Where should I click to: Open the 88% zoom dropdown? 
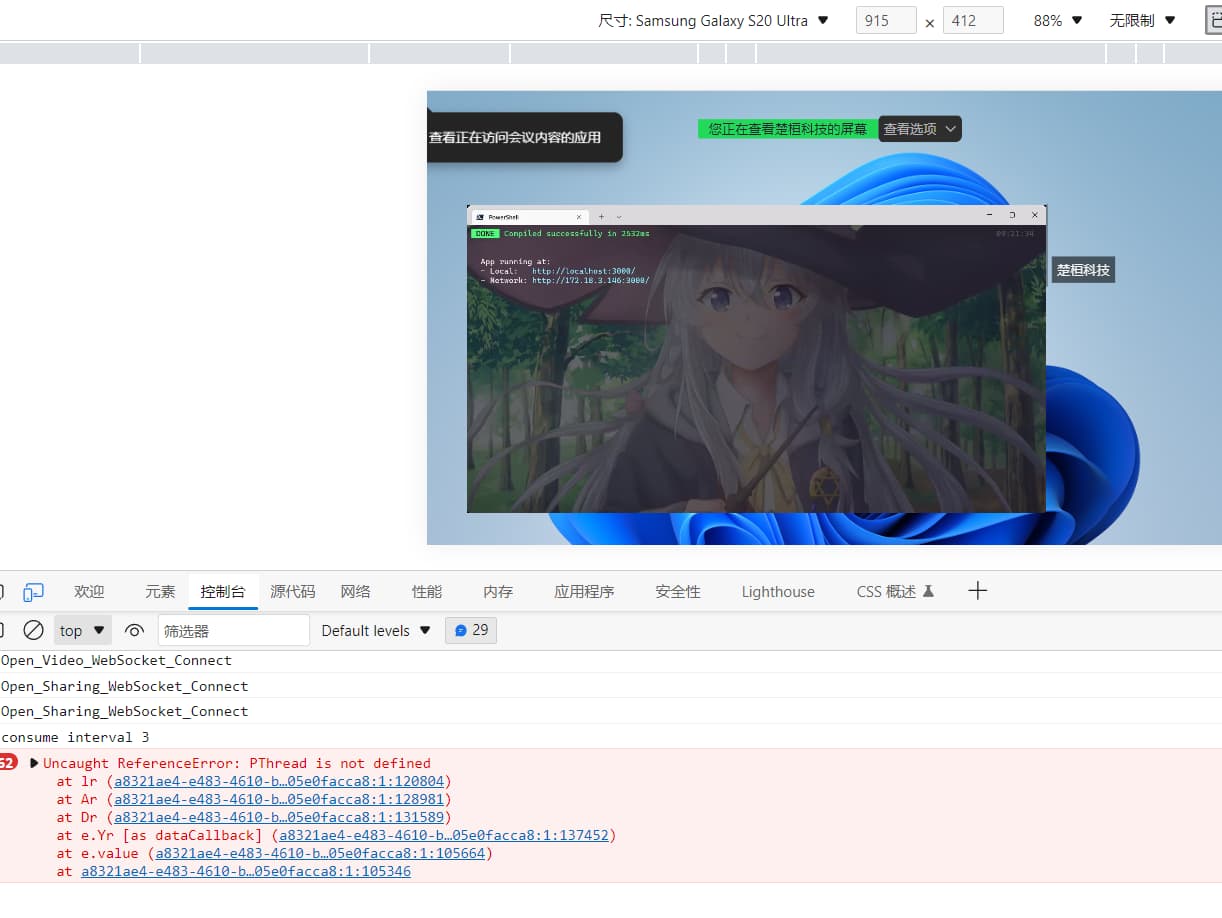[1058, 20]
